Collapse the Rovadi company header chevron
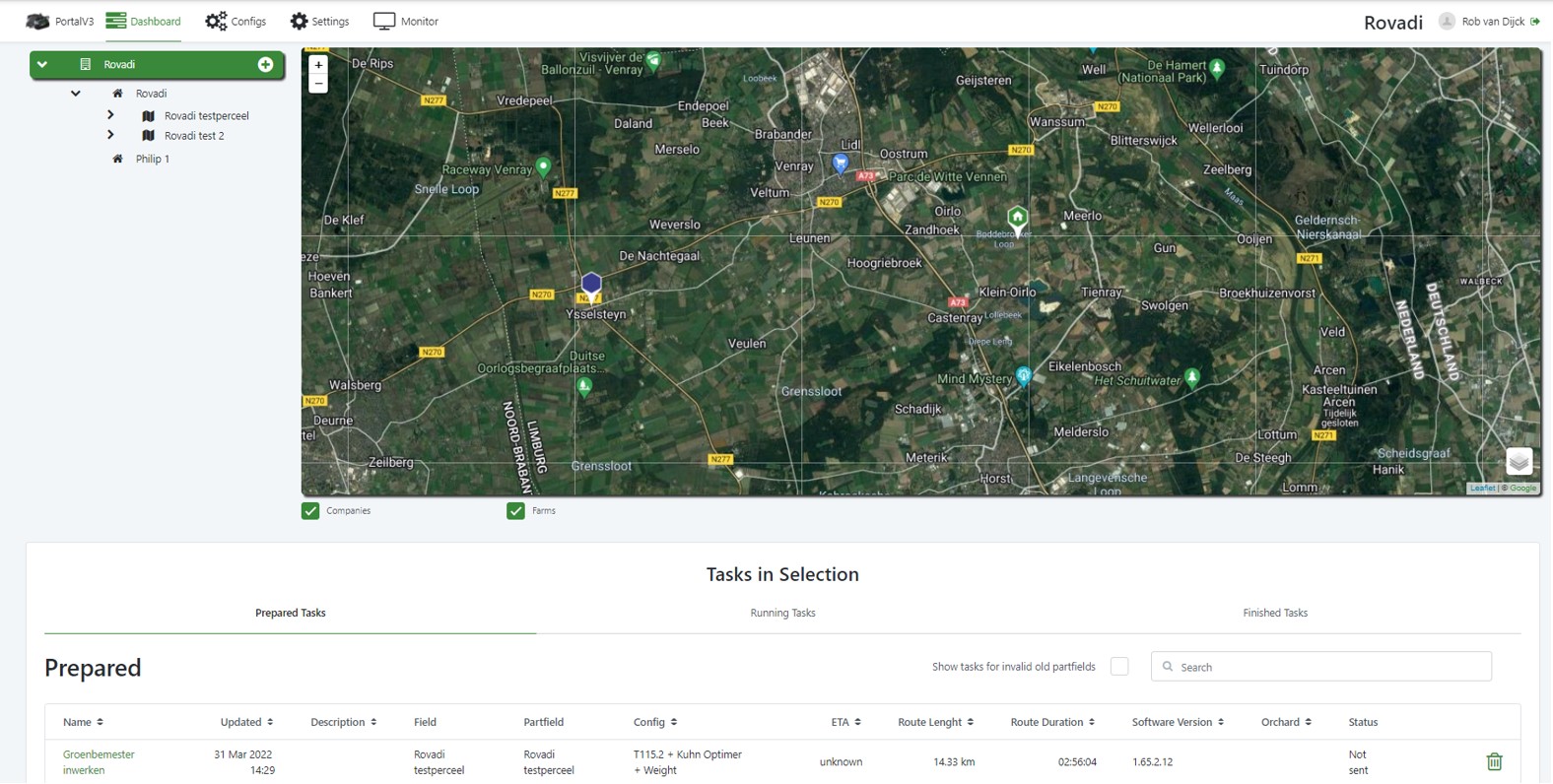1553x784 pixels. click(x=42, y=64)
